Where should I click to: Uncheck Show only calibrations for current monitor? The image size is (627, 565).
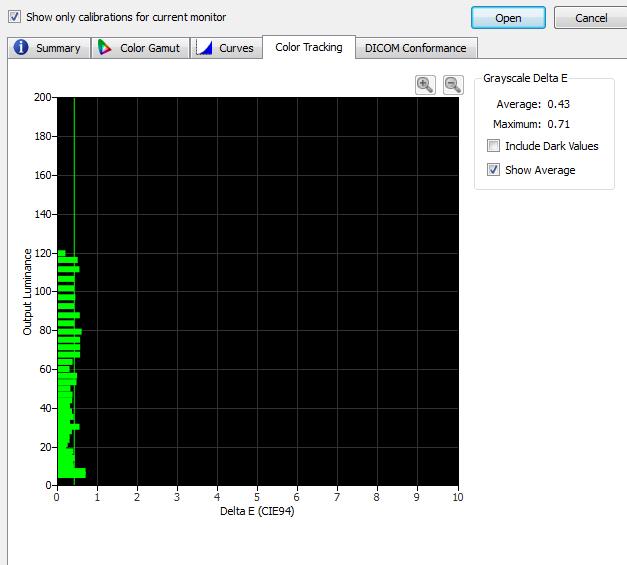(x=15, y=17)
